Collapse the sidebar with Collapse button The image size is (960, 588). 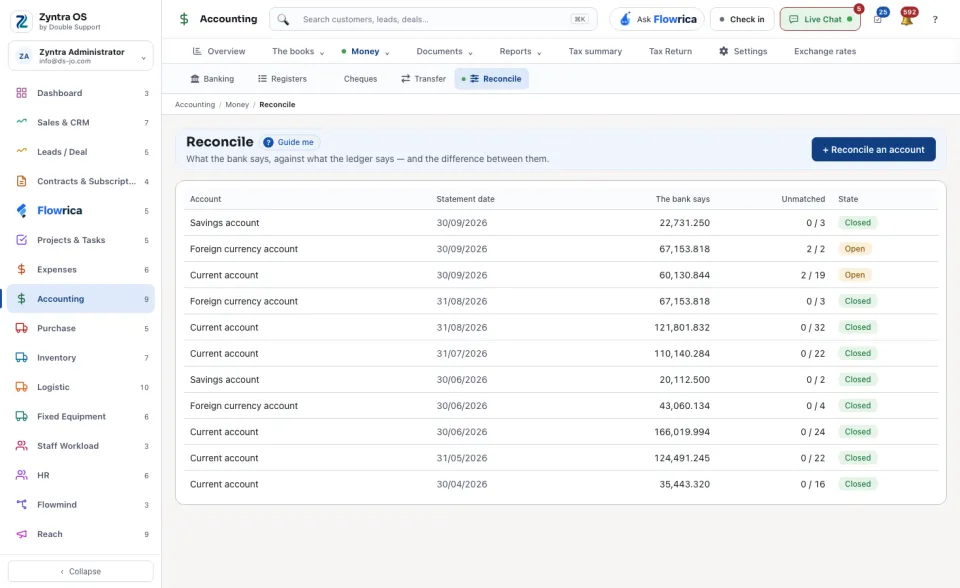click(81, 571)
